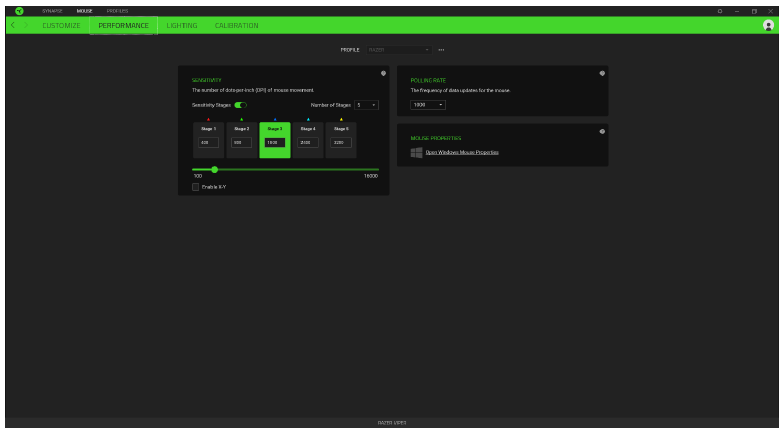Screen dimensions: 784x434
Task: Click the yellow indicator above Stage 5
Action: [x=342, y=120]
